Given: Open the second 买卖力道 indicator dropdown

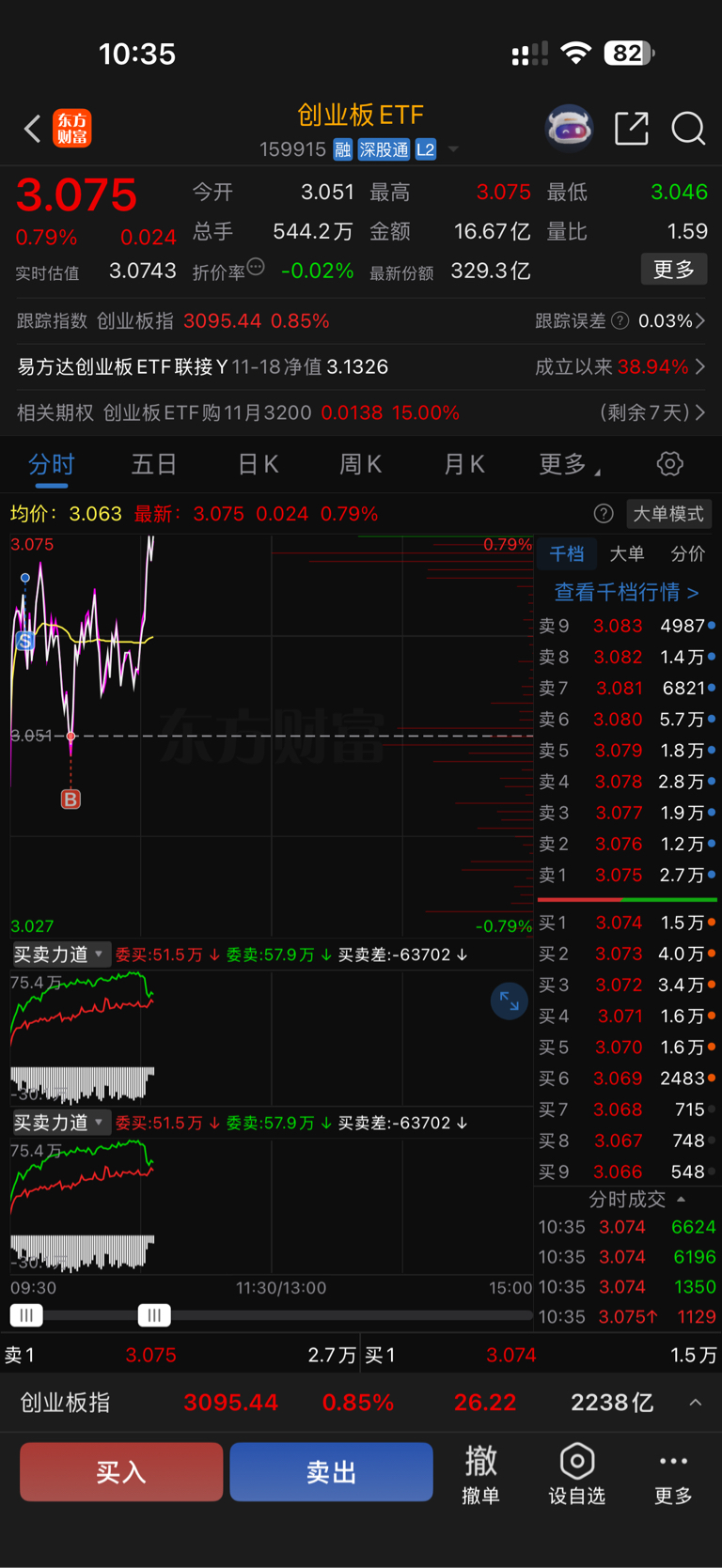Looking at the screenshot, I should [x=60, y=1123].
